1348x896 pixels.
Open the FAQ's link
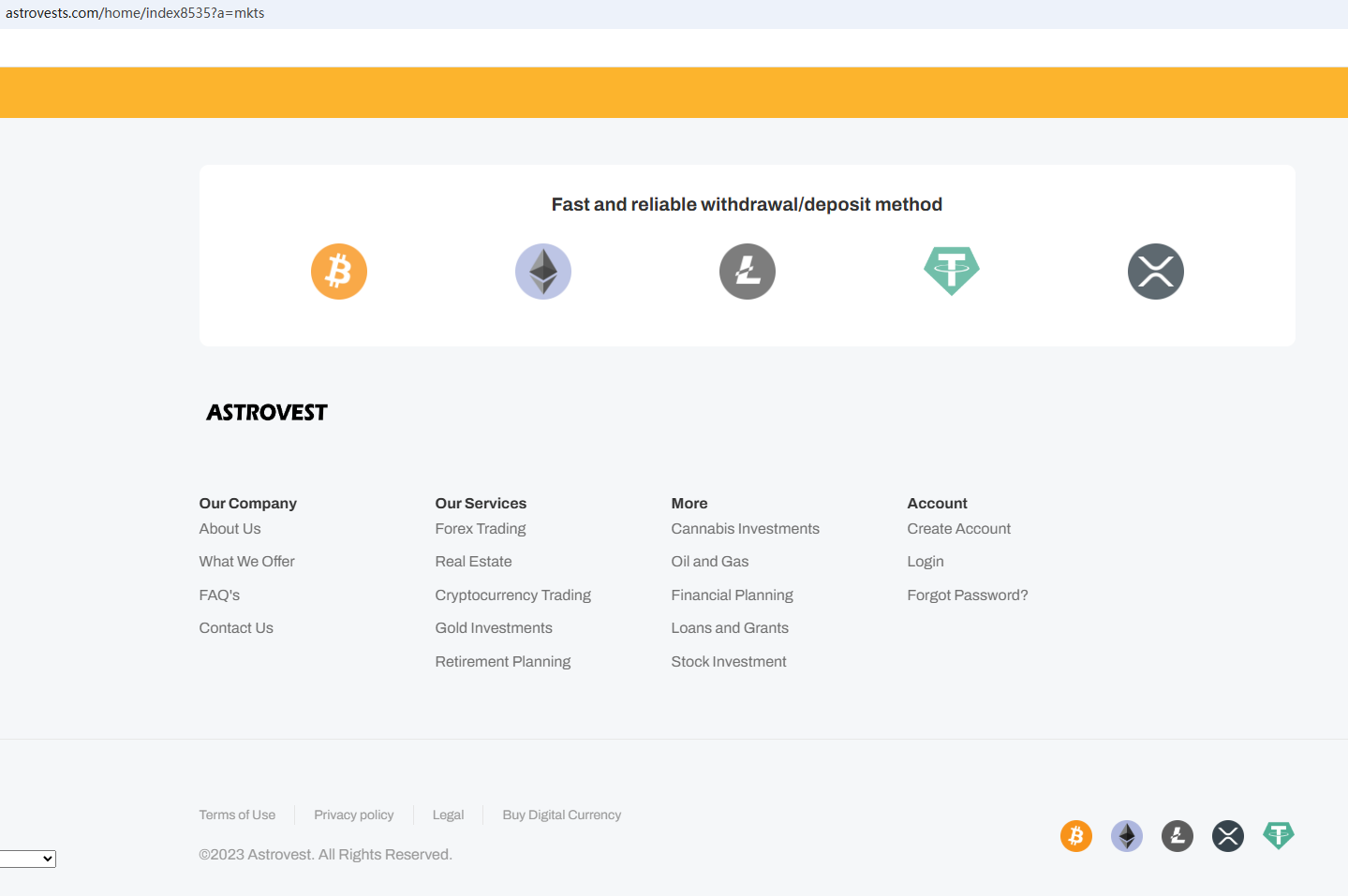[x=220, y=595]
